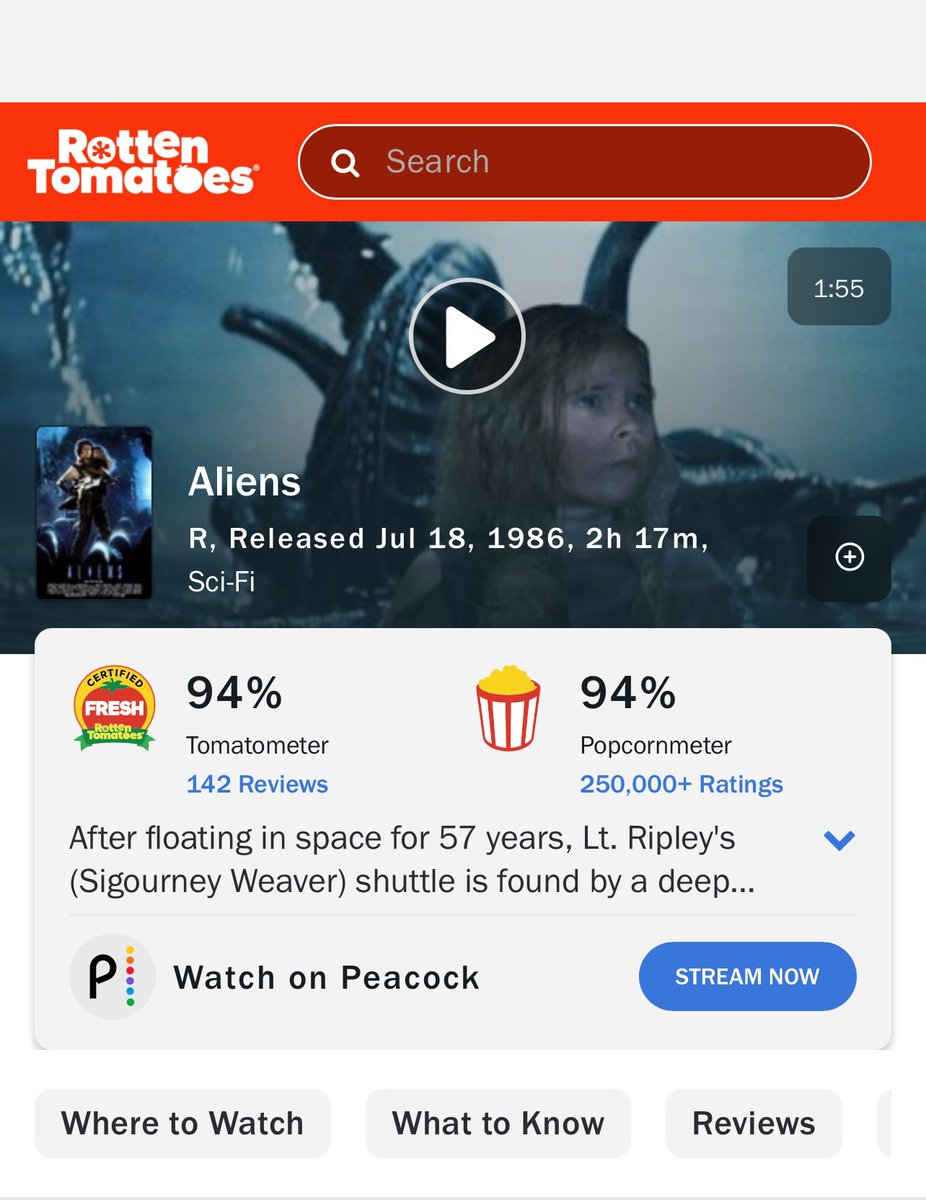Select the Where to Watch tab
Viewport: 926px width, 1200px height.
183,1123
